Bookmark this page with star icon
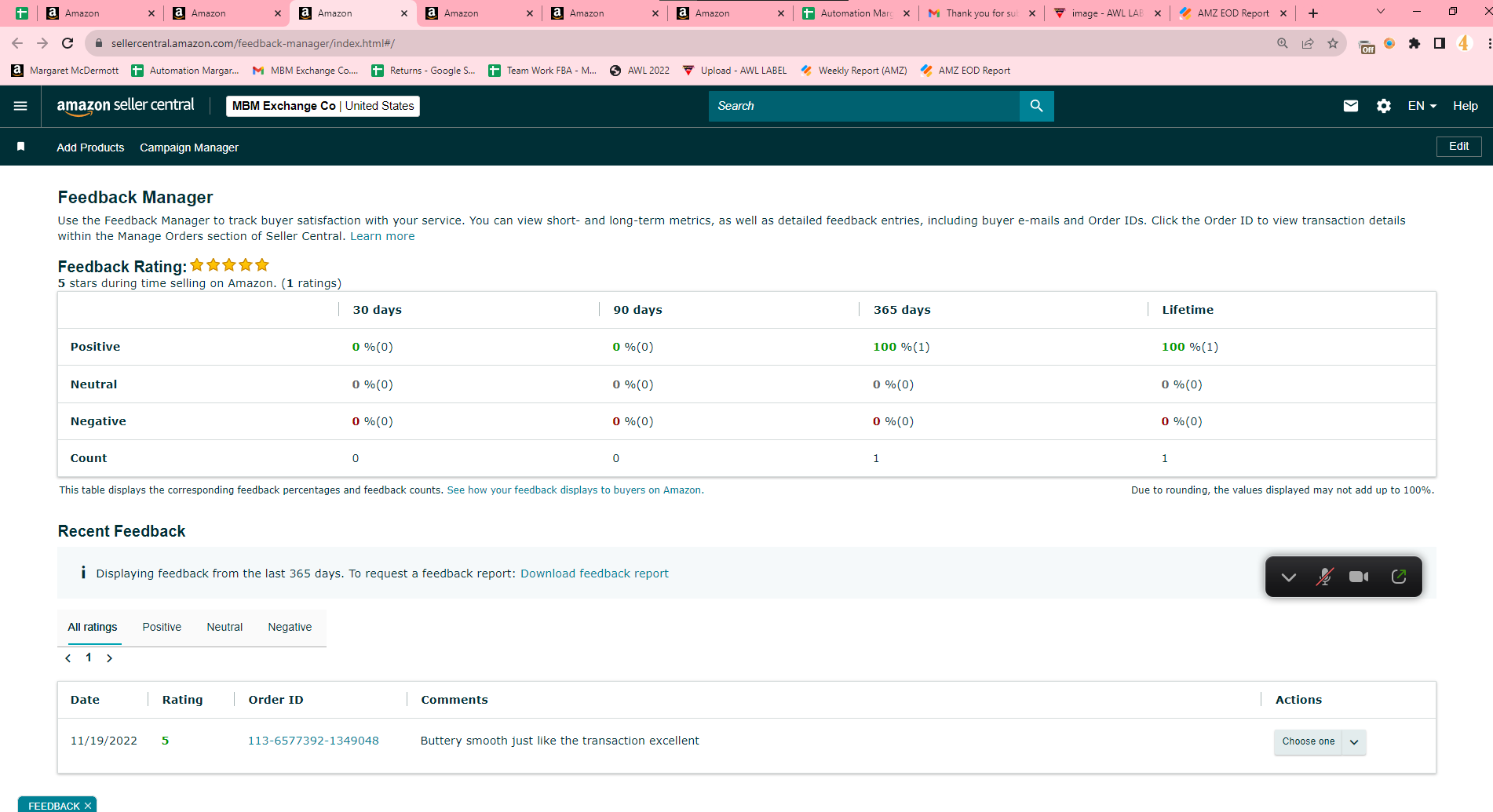 pos(1333,43)
